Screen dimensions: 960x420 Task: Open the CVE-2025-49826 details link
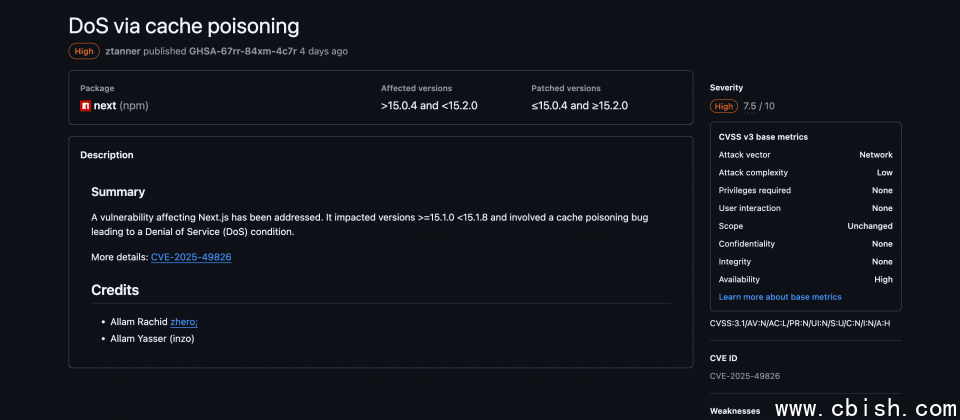click(x=191, y=257)
